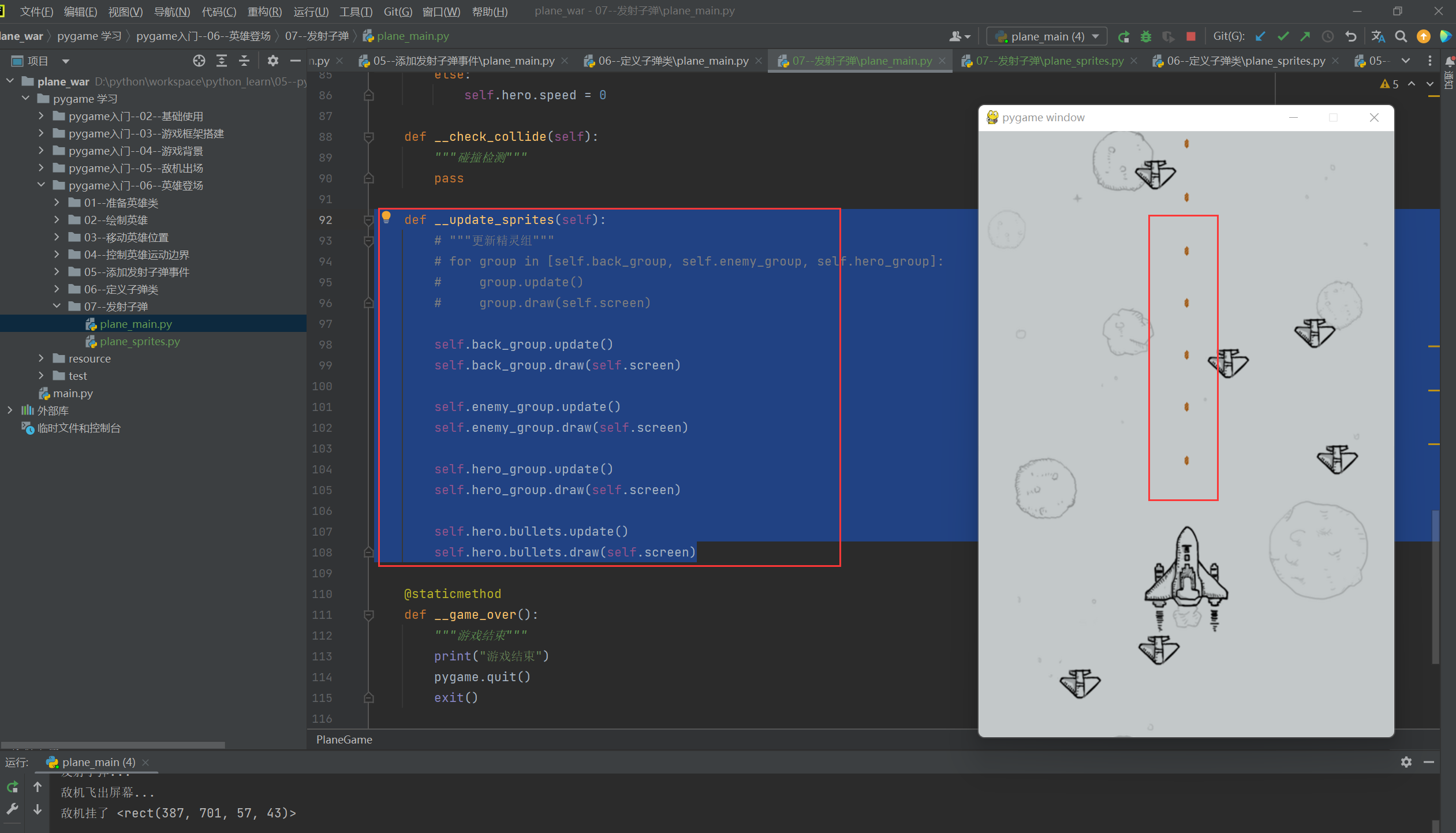Expand all in the project panel
Viewport: 1456px width, 833px height.
(x=222, y=61)
